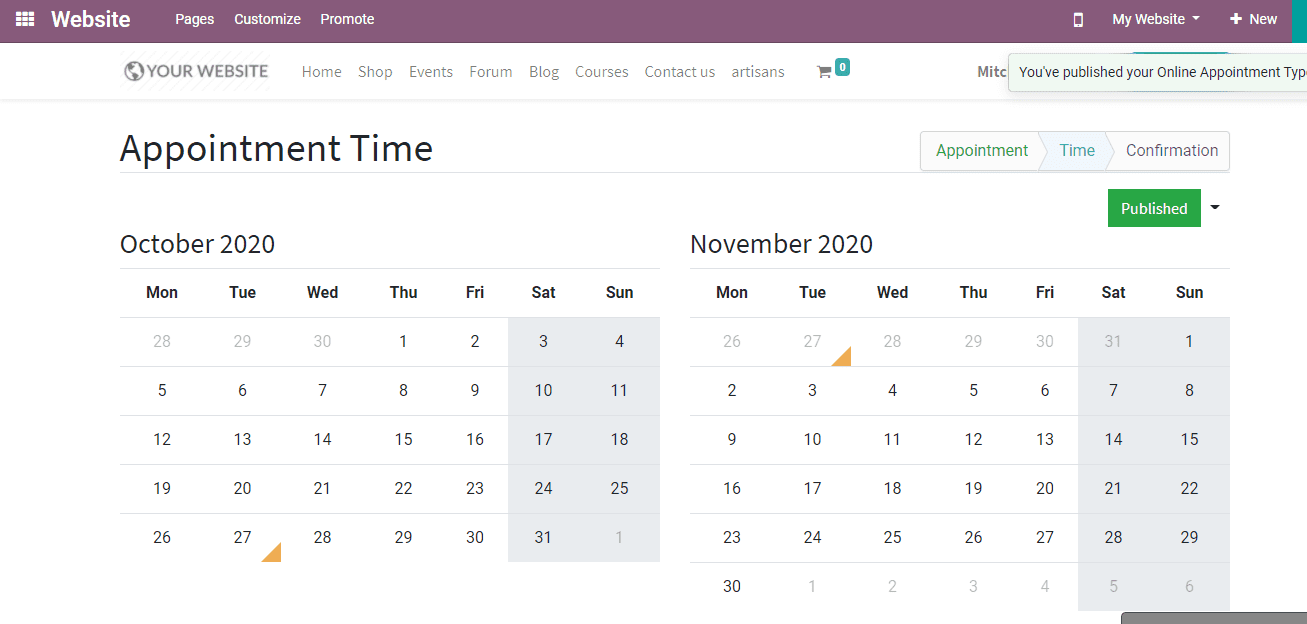Open the Events link
This screenshot has width=1307, height=624.
point(431,72)
